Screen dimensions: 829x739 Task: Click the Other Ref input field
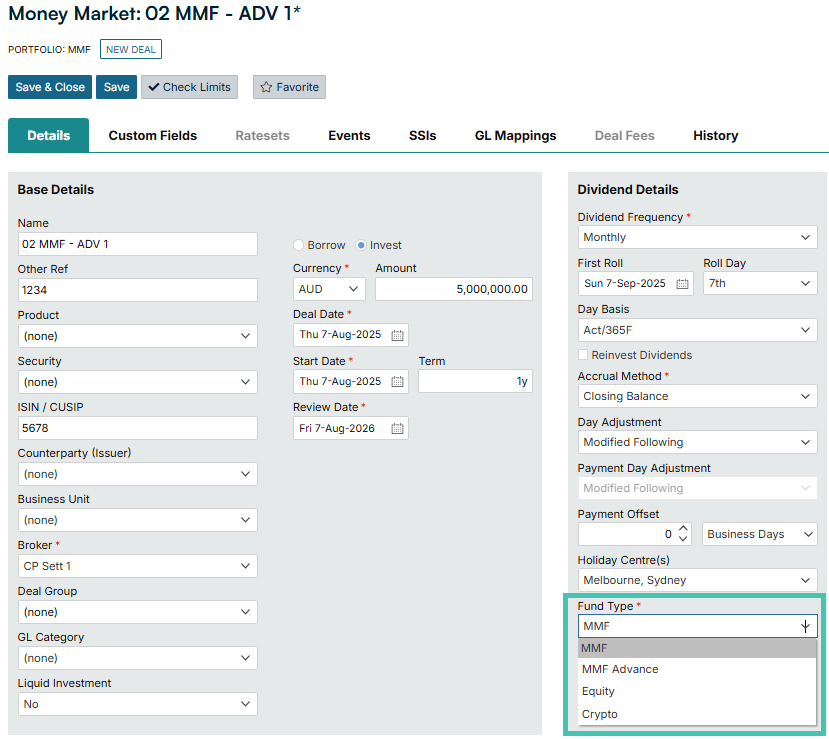tap(137, 290)
